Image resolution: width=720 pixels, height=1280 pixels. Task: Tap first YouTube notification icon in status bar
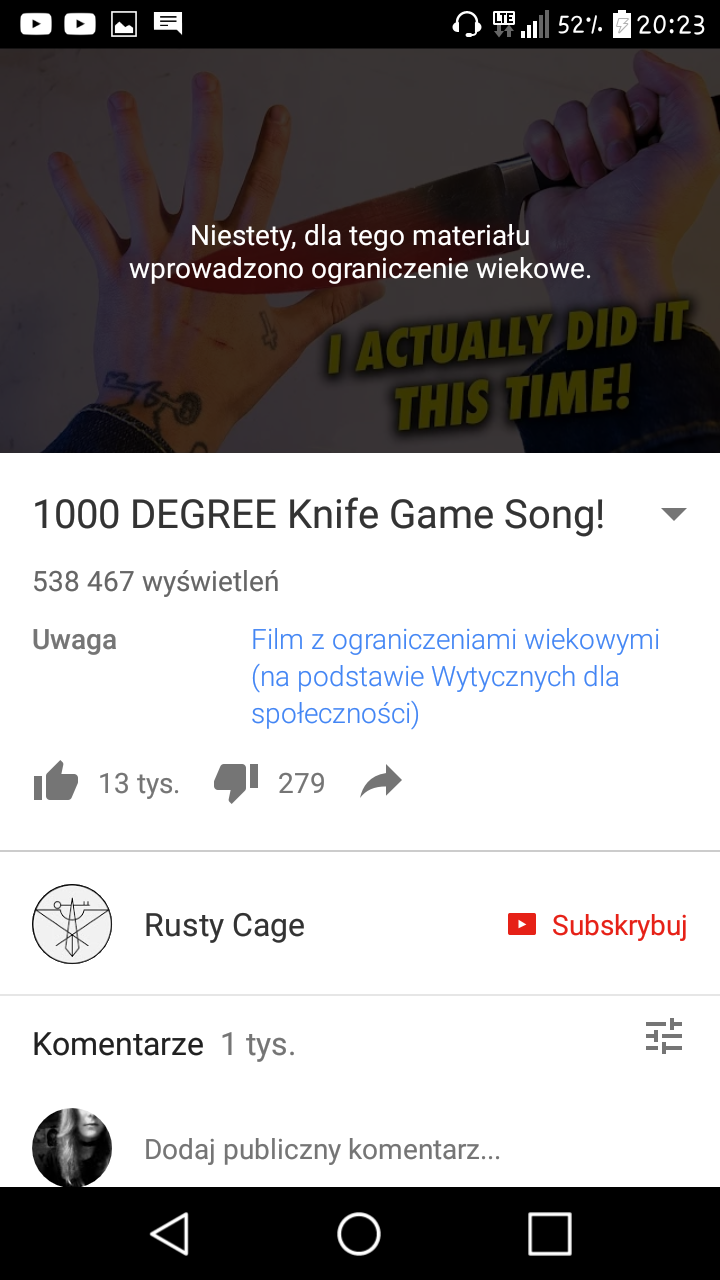pos(36,23)
